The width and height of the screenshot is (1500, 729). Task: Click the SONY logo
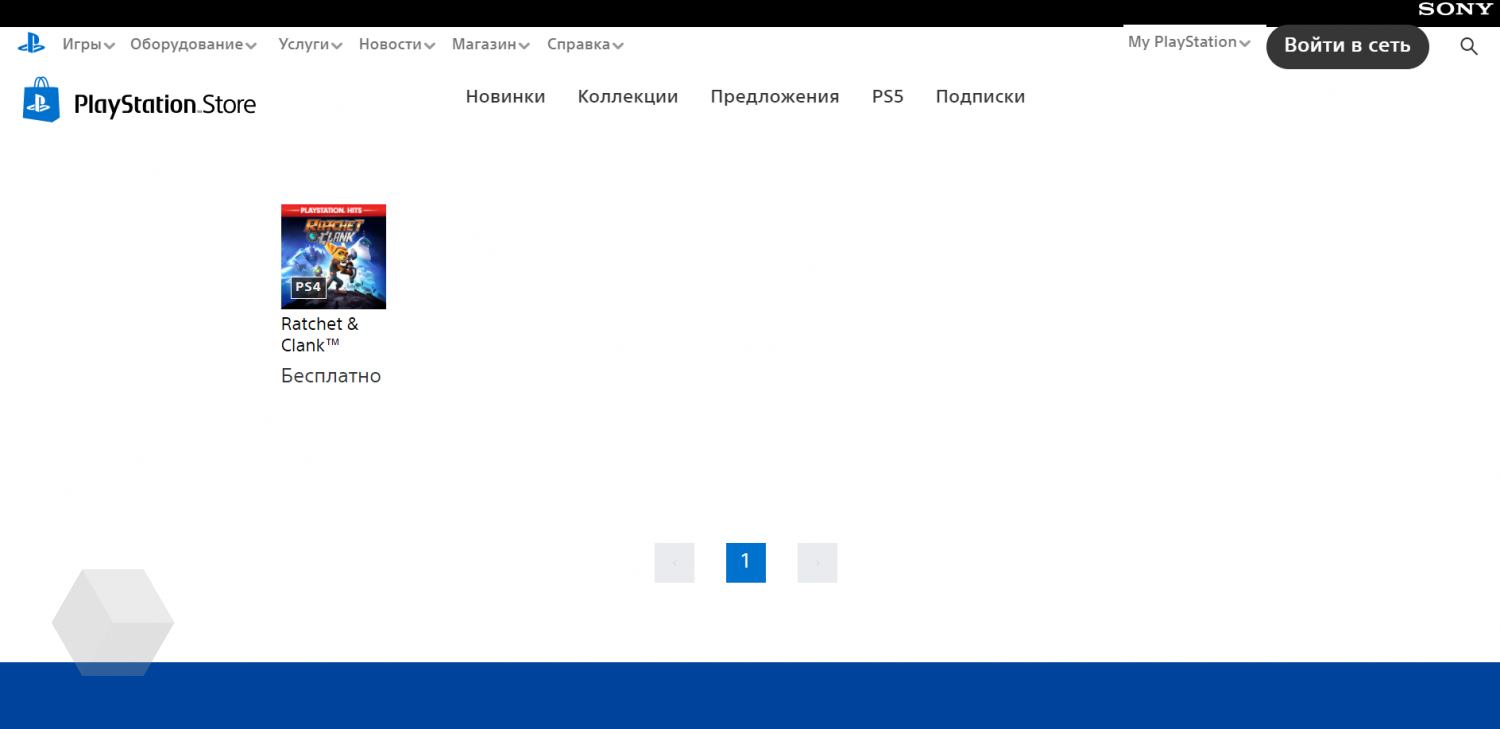coord(1455,9)
